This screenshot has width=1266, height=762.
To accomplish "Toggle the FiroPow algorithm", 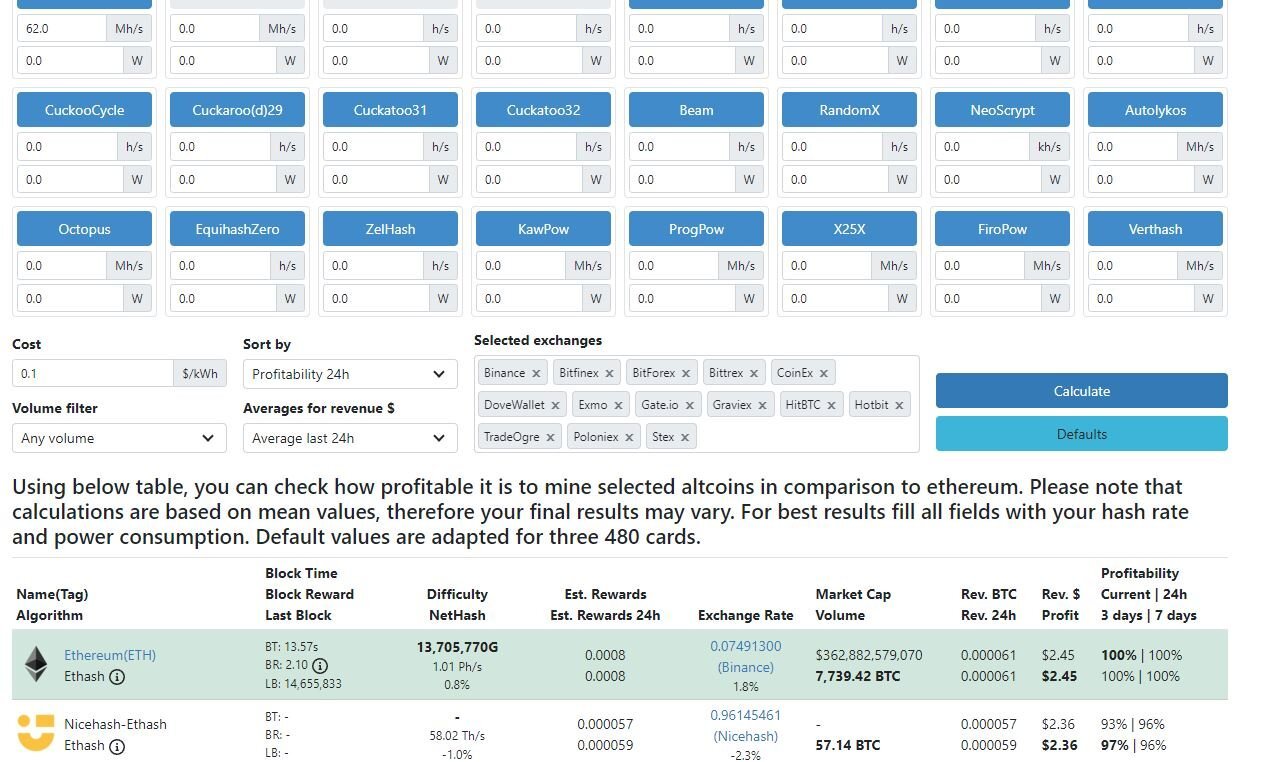I will 1002,229.
